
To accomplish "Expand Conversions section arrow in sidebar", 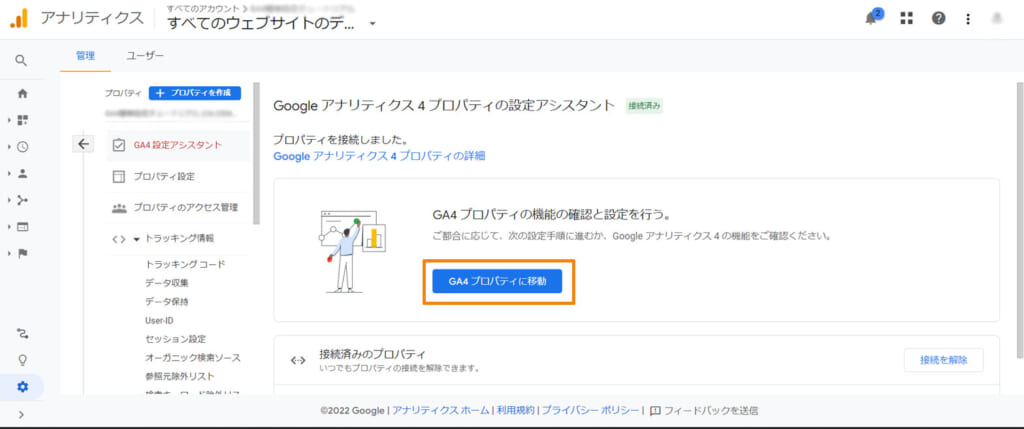I will [9, 253].
